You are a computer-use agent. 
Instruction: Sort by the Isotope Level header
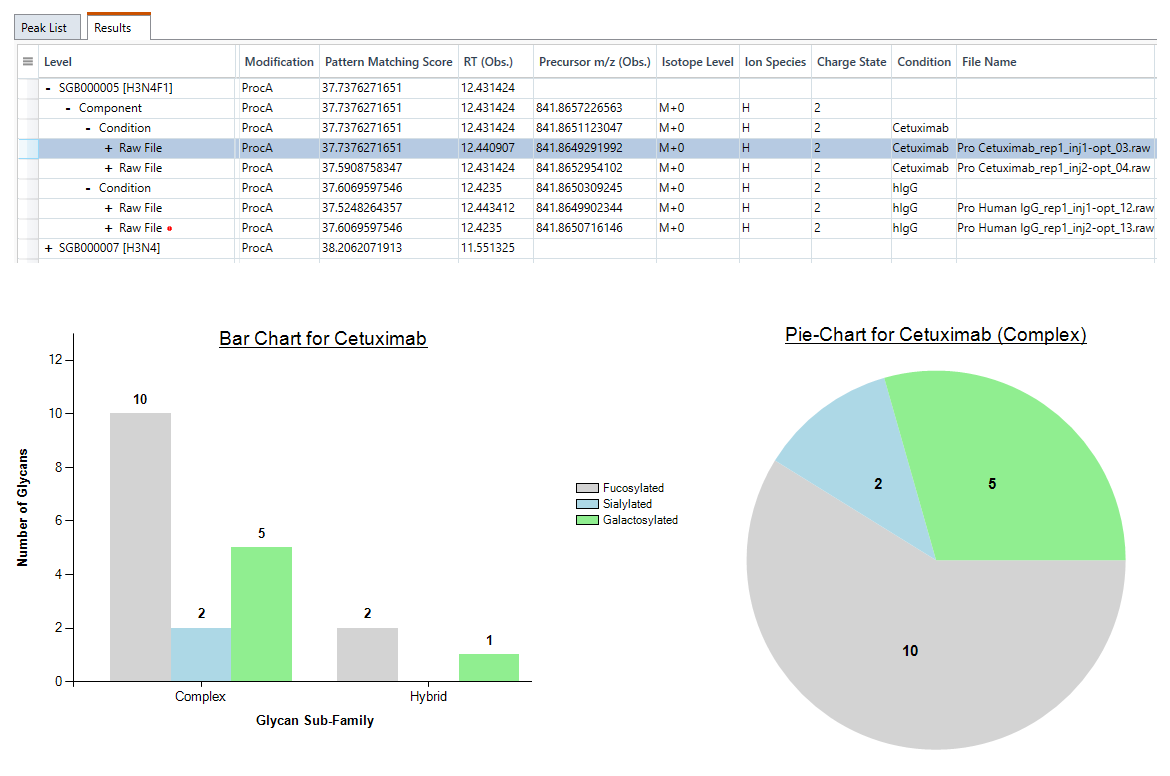click(x=698, y=62)
